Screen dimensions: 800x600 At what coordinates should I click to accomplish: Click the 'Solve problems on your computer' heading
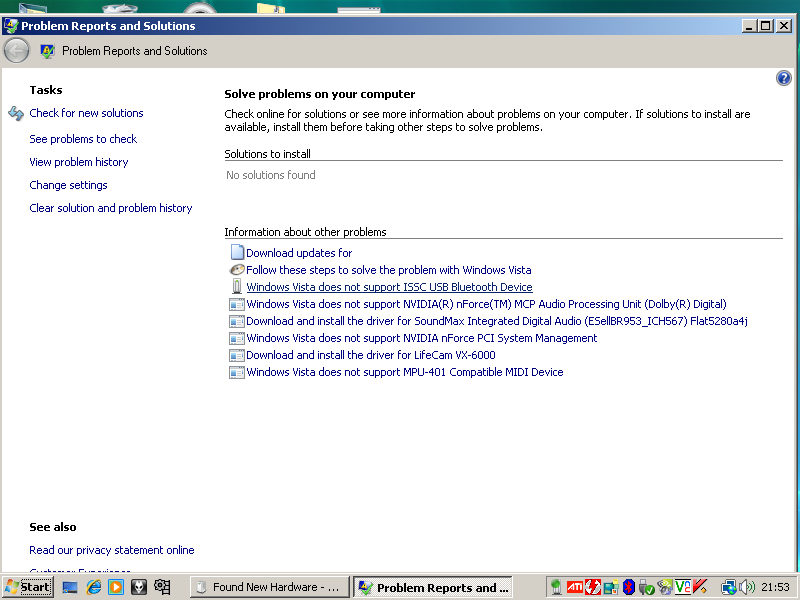pos(320,94)
